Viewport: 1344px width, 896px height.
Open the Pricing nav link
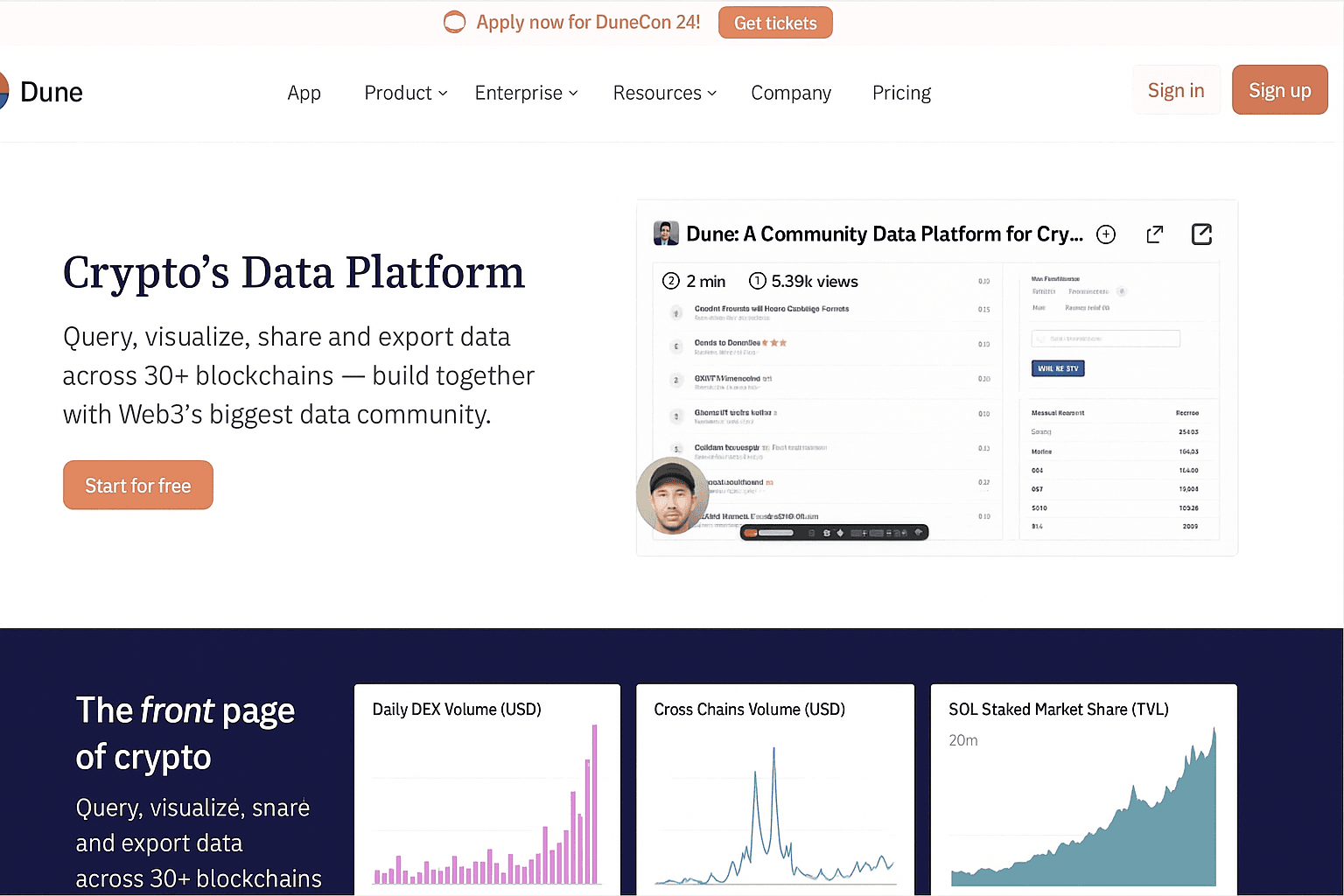901,93
